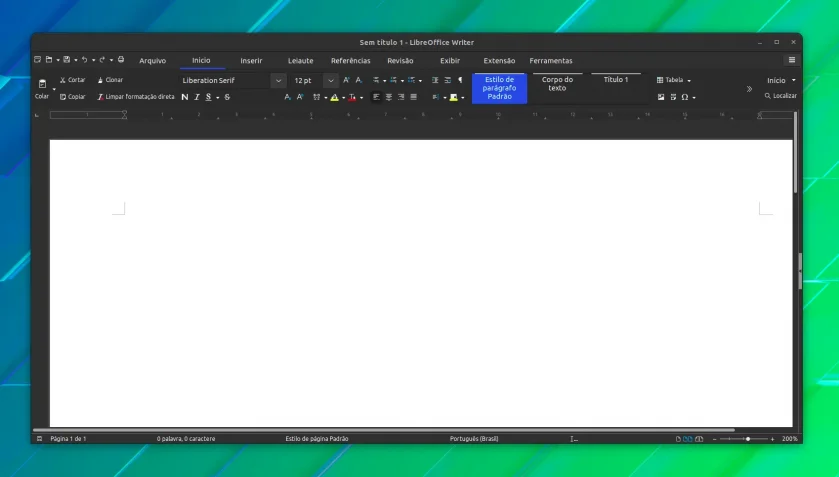Click the hamburger menu at top right

pos(792,60)
